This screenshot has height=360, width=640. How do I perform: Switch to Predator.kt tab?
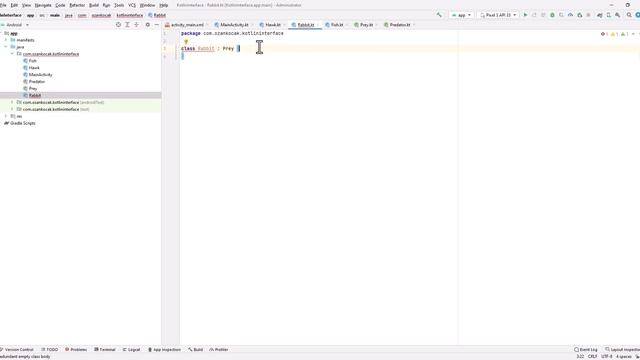coord(399,25)
